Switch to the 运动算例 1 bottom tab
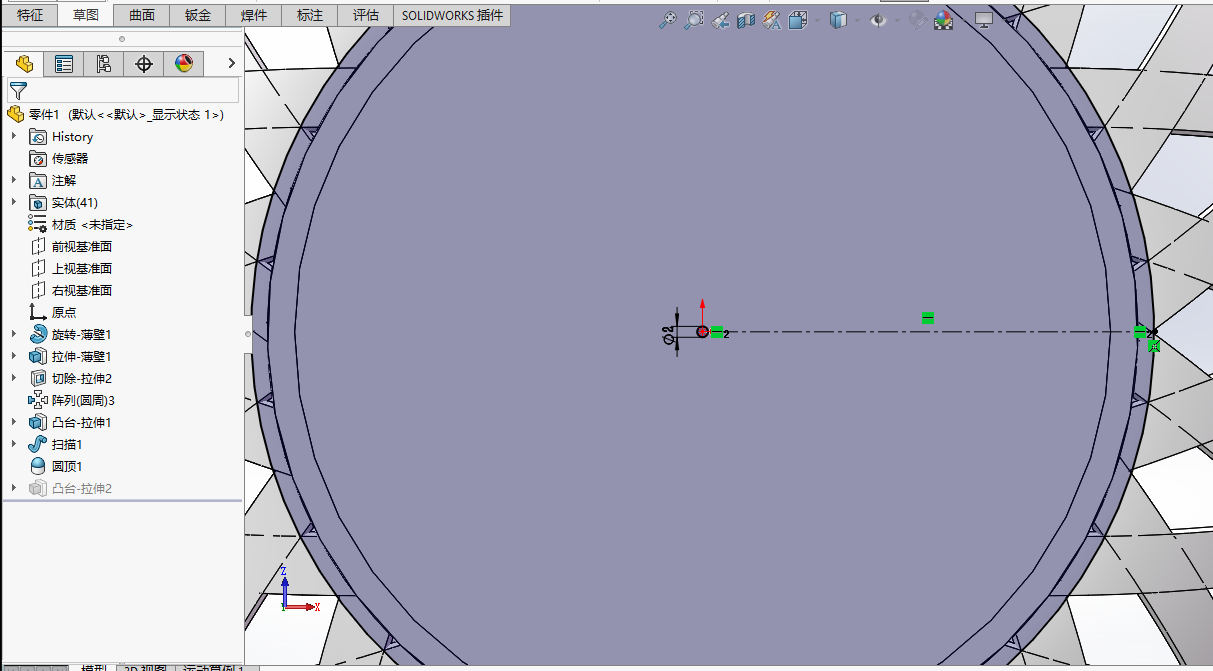This screenshot has width=1213, height=671. 215,668
